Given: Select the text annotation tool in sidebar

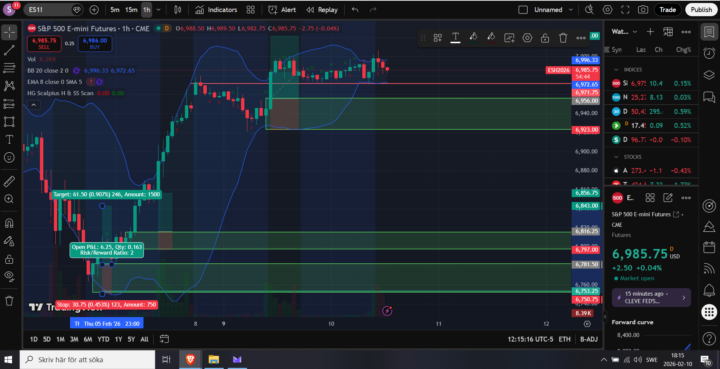Looking at the screenshot, I should (9, 140).
